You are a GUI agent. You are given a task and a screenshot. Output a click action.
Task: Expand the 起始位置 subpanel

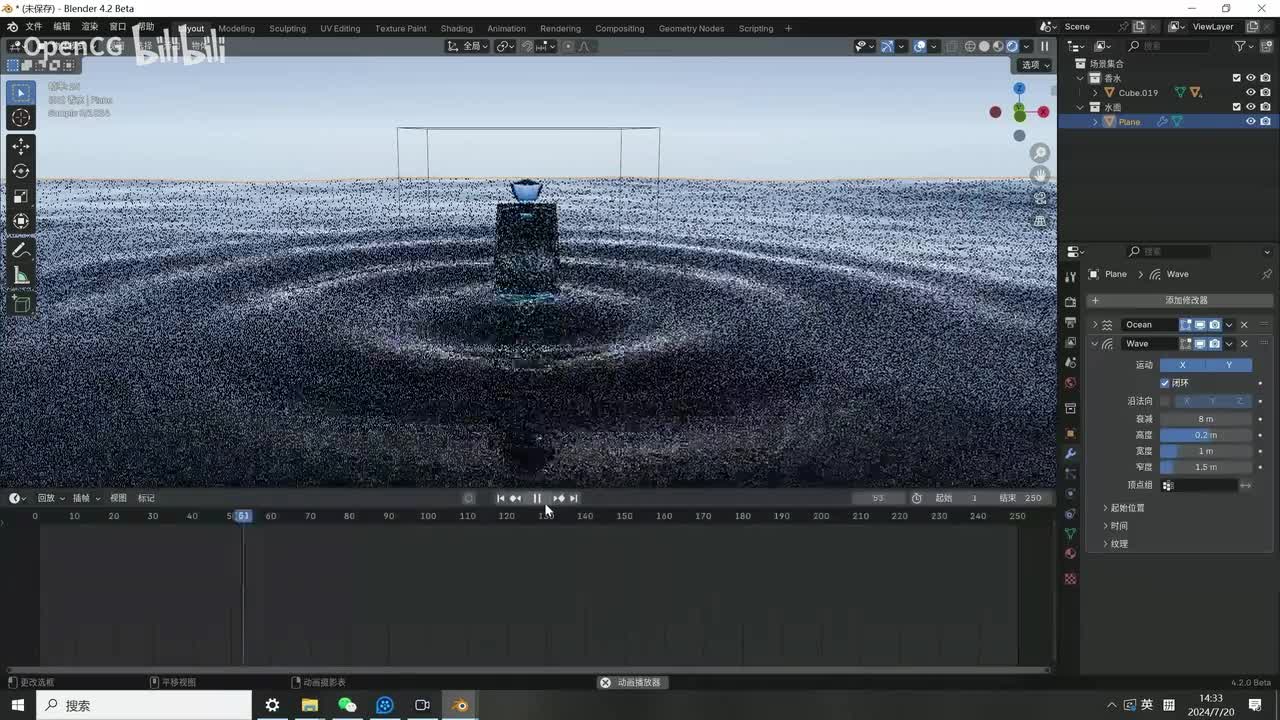[1105, 508]
